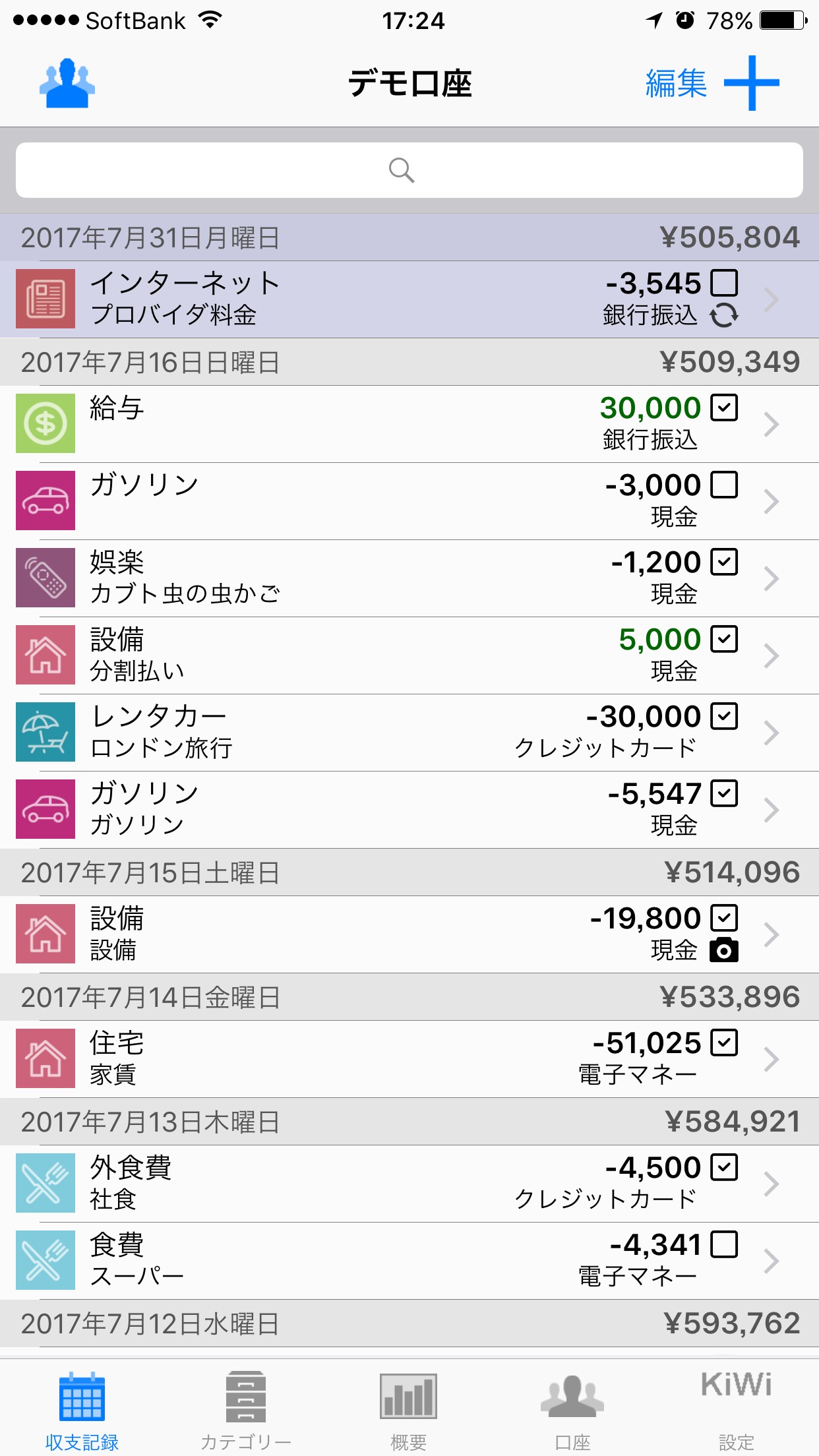Check the インターネット -3,545 checkbox
The width and height of the screenshot is (819, 1456).
pos(724,284)
